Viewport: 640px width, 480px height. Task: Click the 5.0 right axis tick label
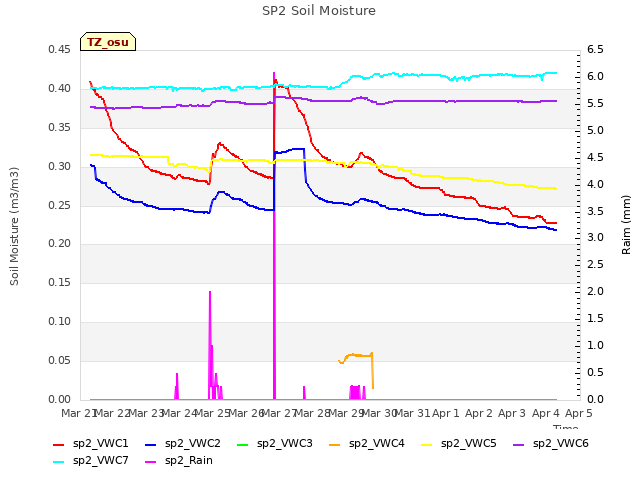[x=595, y=130]
